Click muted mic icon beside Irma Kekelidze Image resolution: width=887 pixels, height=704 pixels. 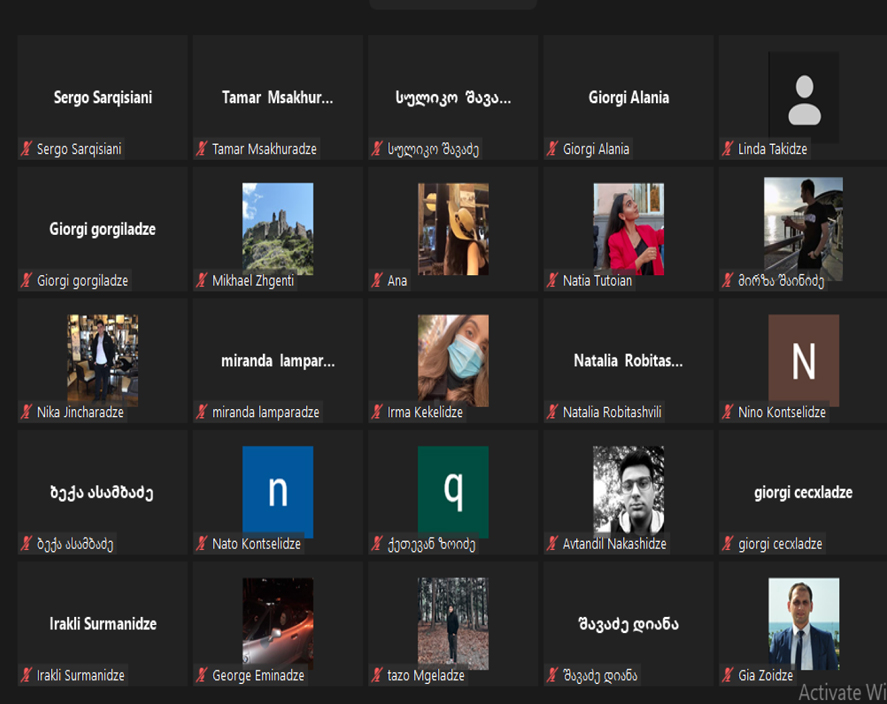coord(377,412)
